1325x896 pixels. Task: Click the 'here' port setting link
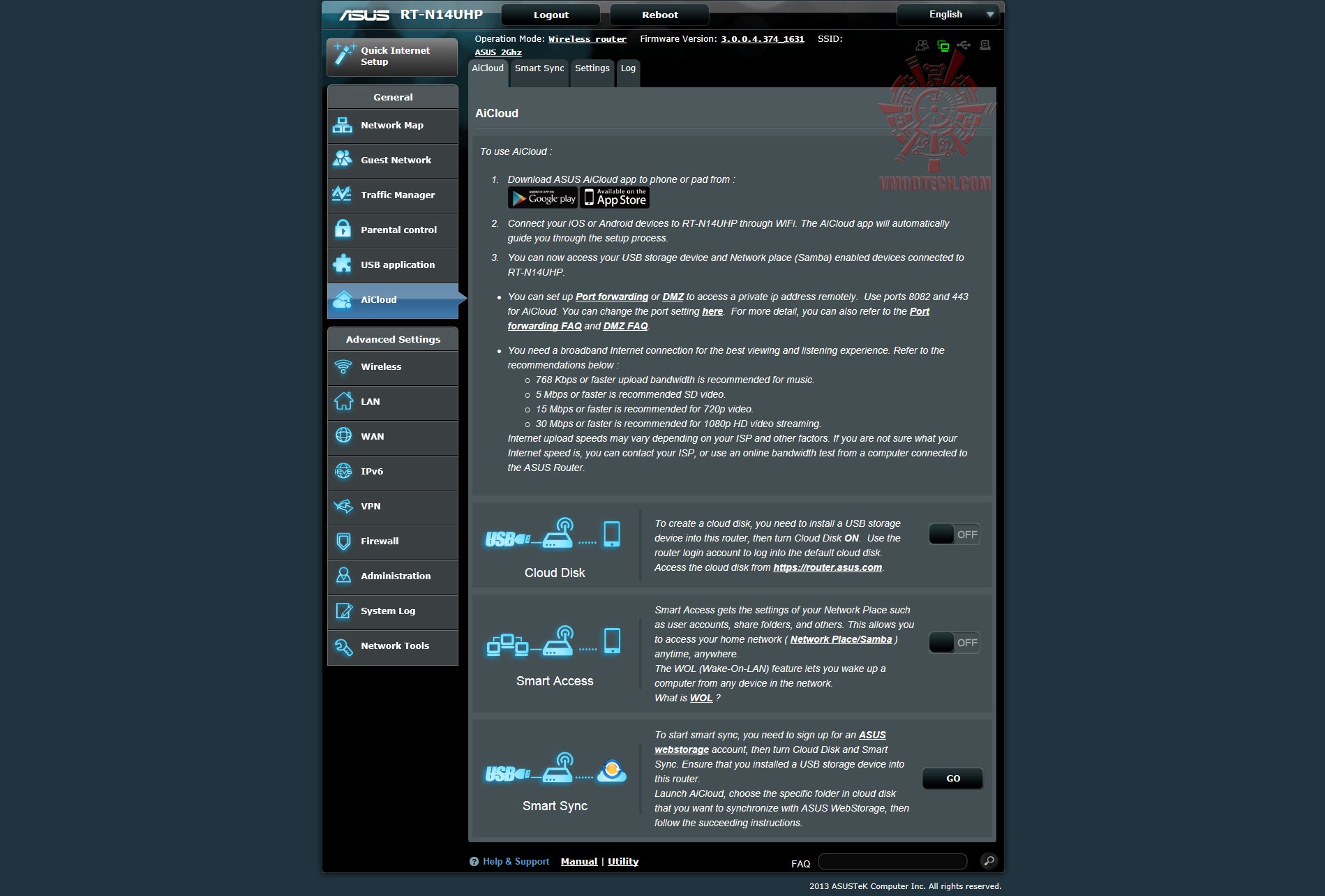[712, 312]
